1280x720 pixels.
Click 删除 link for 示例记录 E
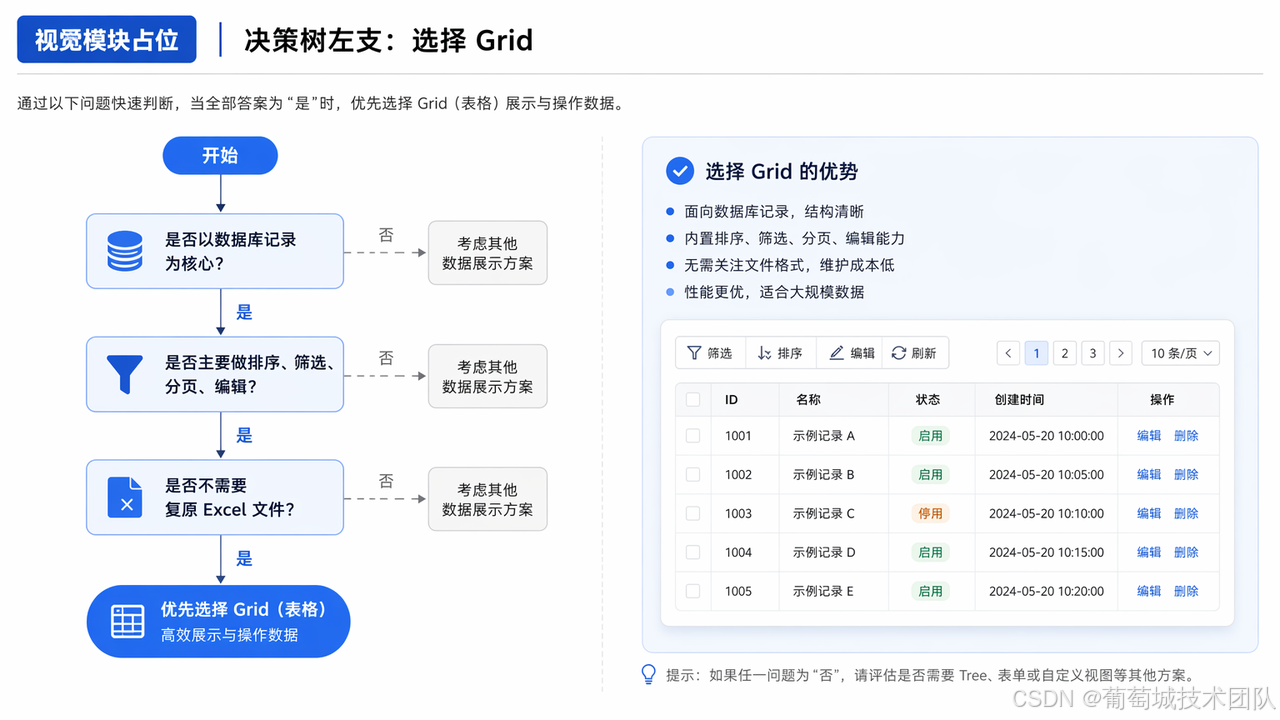[x=1186, y=591]
